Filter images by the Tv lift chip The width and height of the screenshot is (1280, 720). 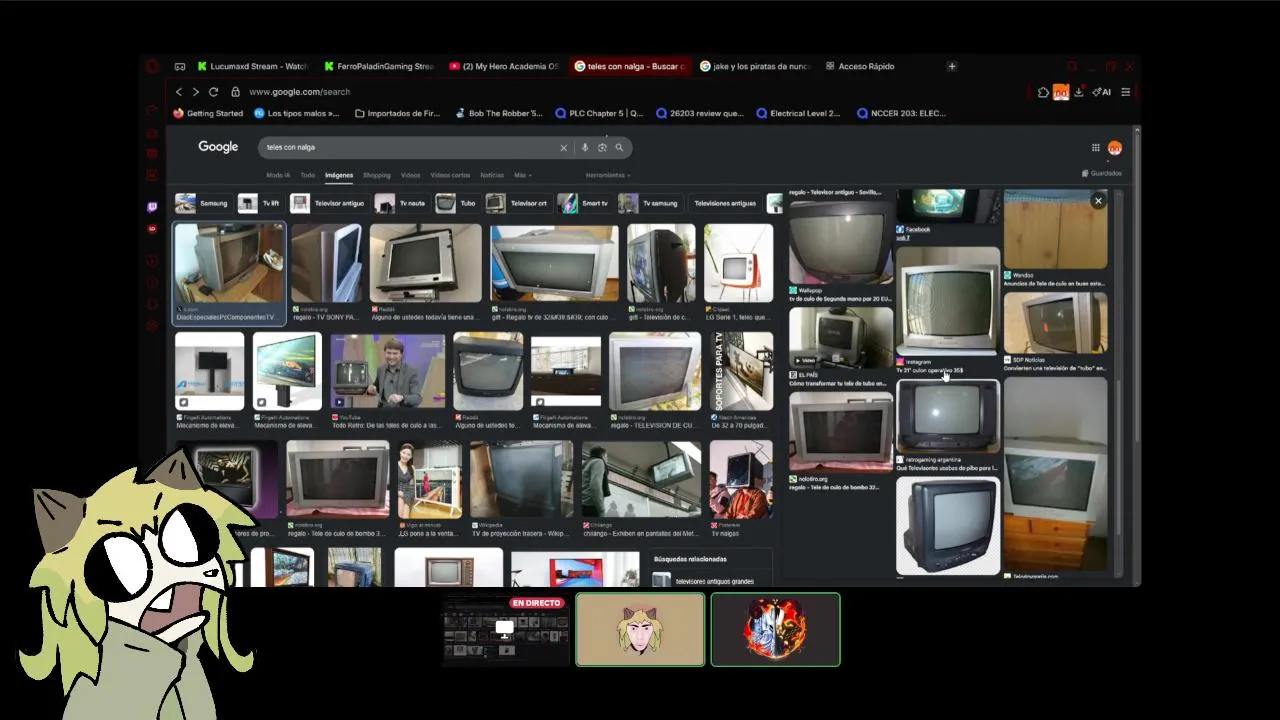coord(260,203)
